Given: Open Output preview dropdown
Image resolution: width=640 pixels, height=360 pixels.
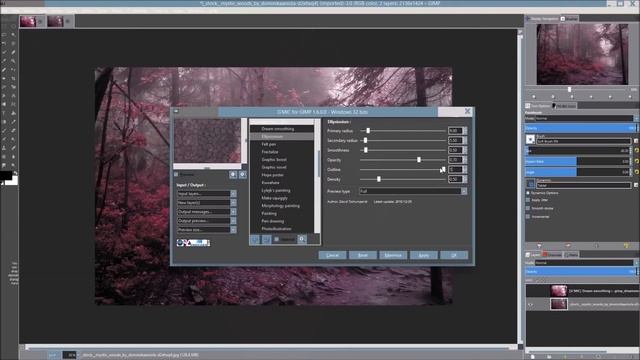Looking at the screenshot, I should point(206,221).
